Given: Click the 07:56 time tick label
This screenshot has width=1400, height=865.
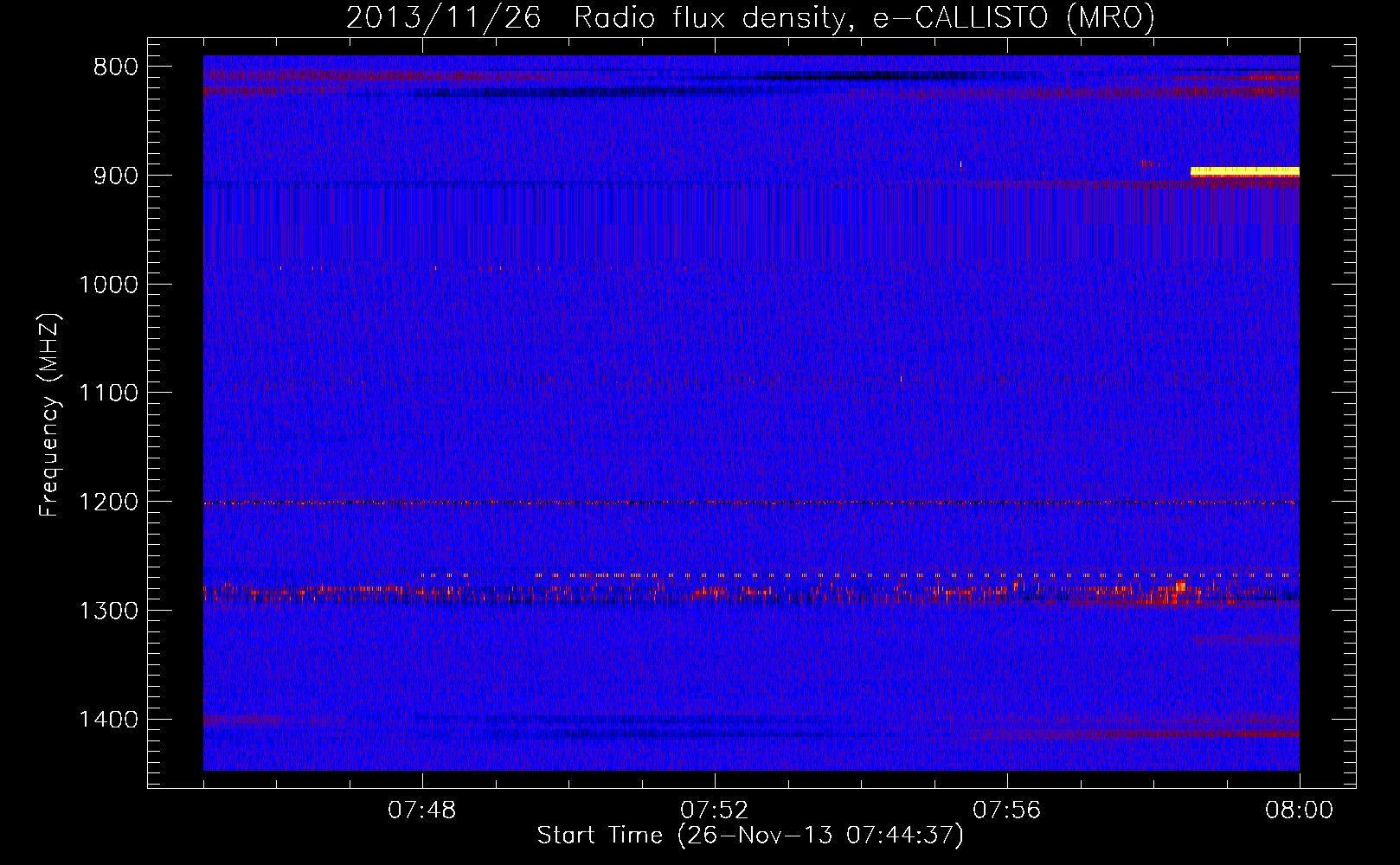Looking at the screenshot, I should point(1007,811).
